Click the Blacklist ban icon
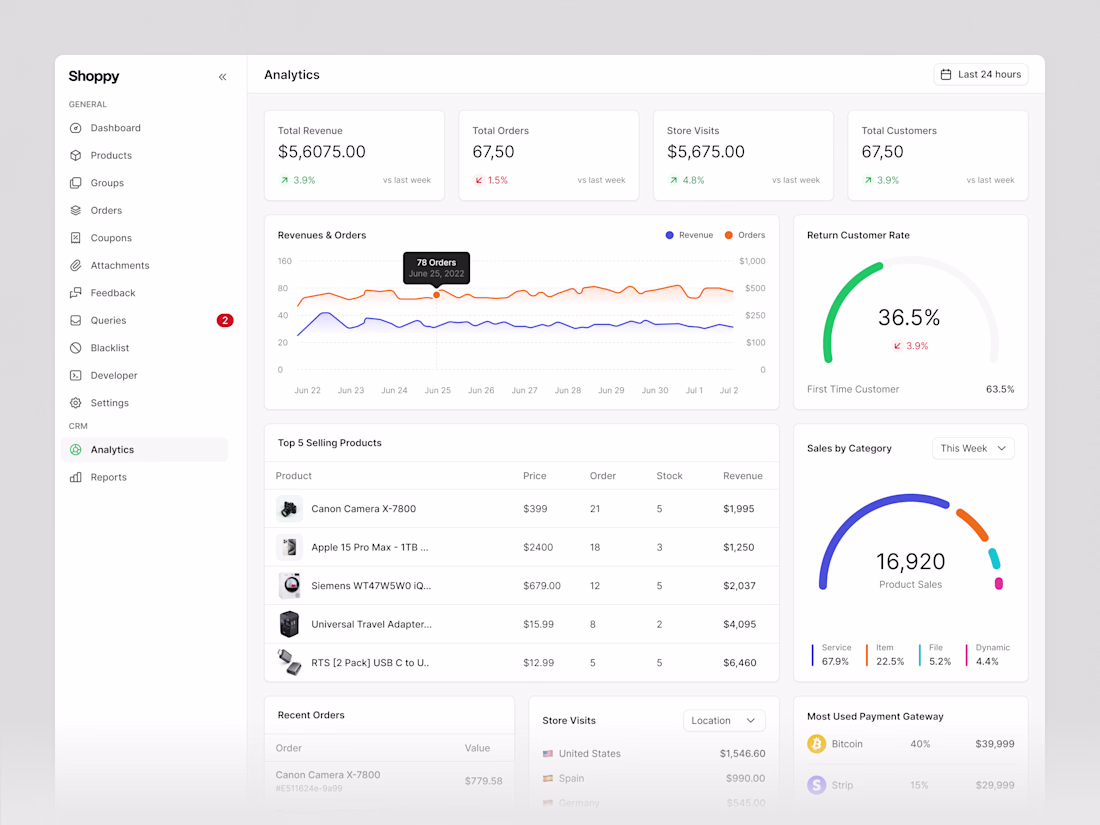The image size is (1100, 825). (76, 348)
